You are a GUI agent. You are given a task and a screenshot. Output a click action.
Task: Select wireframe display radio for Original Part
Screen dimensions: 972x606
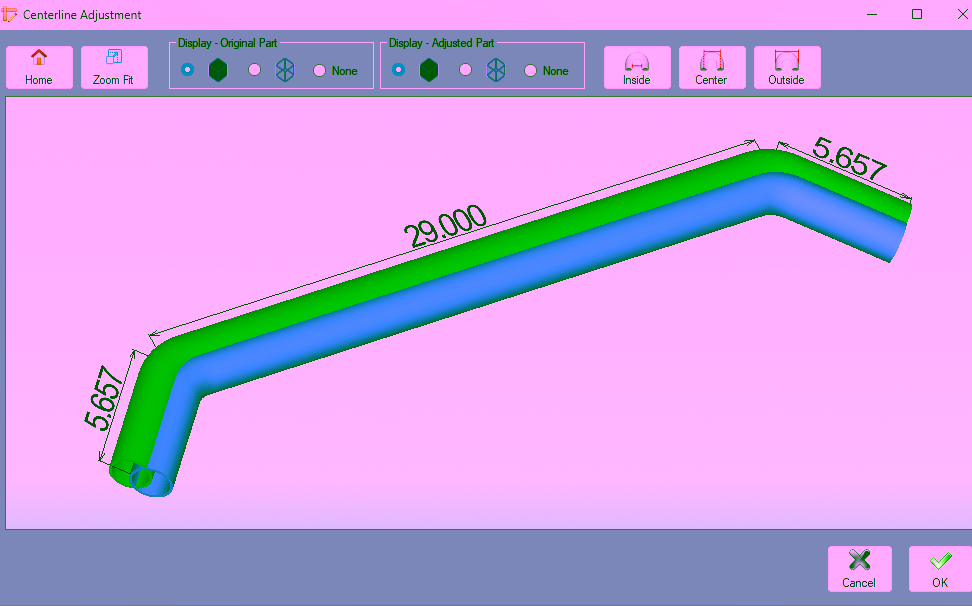(254, 70)
